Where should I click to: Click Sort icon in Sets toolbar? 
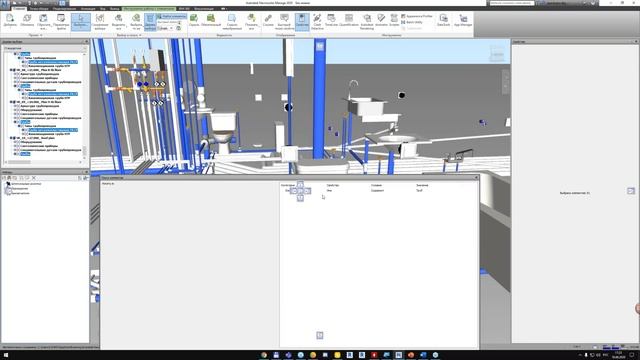point(80,178)
